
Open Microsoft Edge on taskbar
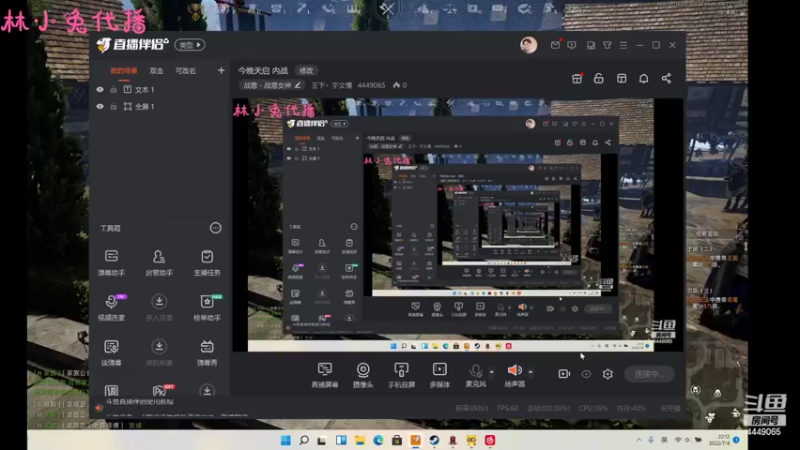point(378,440)
